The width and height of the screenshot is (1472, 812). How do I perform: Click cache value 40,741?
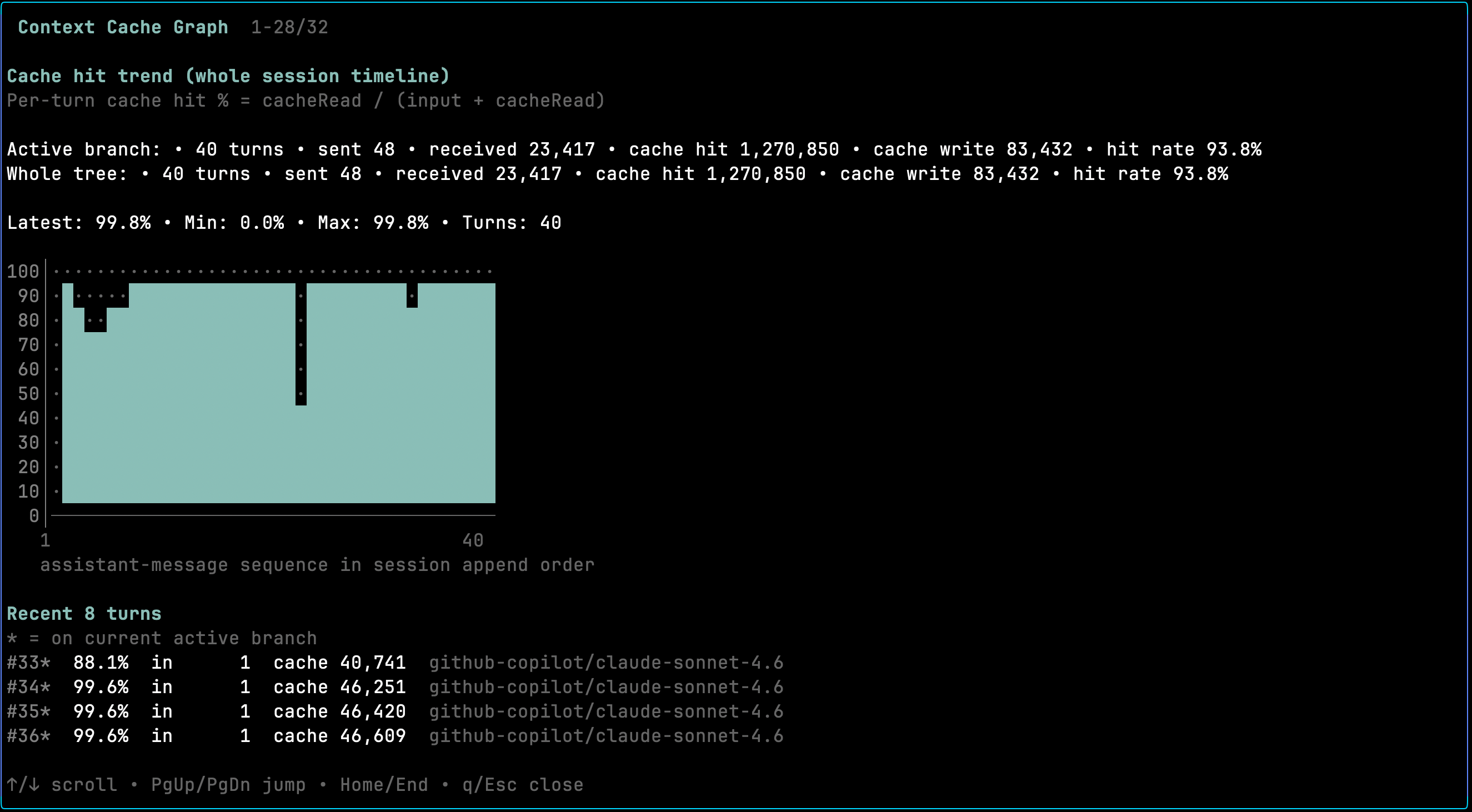coord(373,662)
